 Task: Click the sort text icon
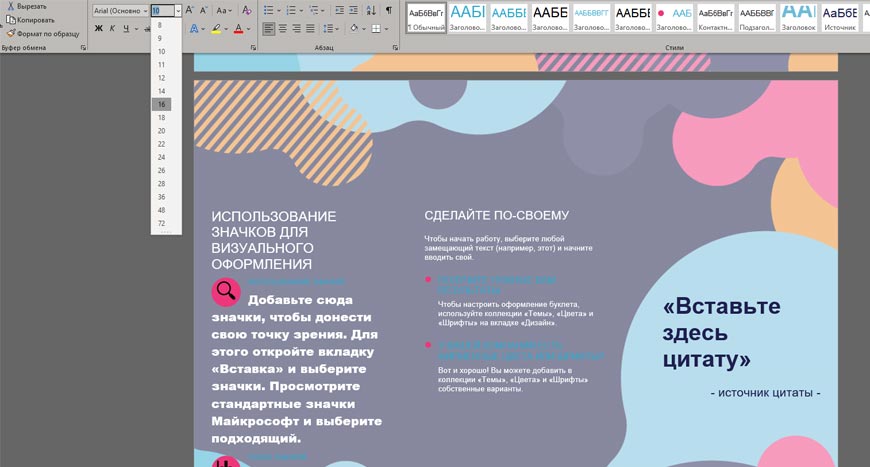point(372,10)
